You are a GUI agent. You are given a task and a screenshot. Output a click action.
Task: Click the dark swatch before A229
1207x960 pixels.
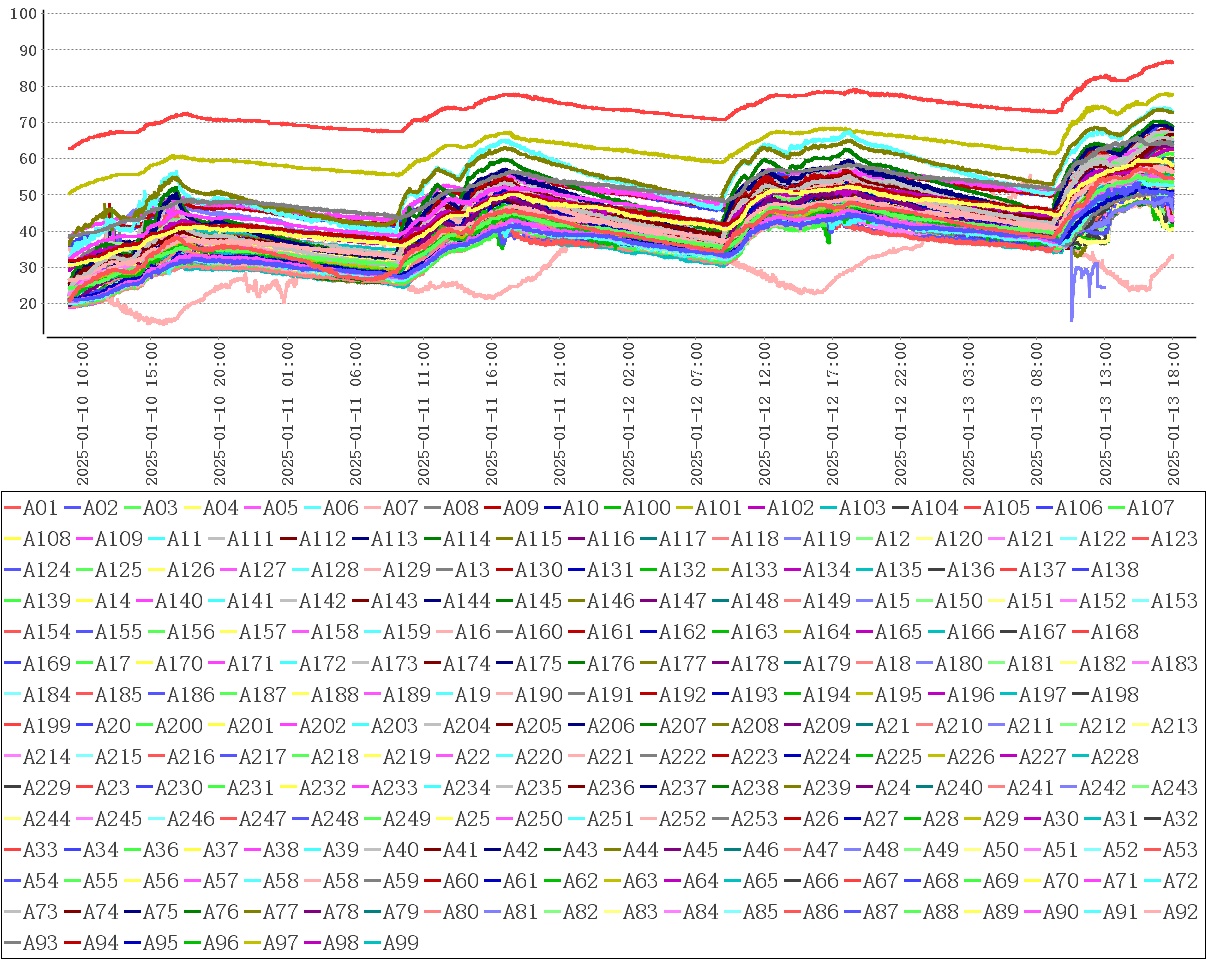[x=13, y=789]
